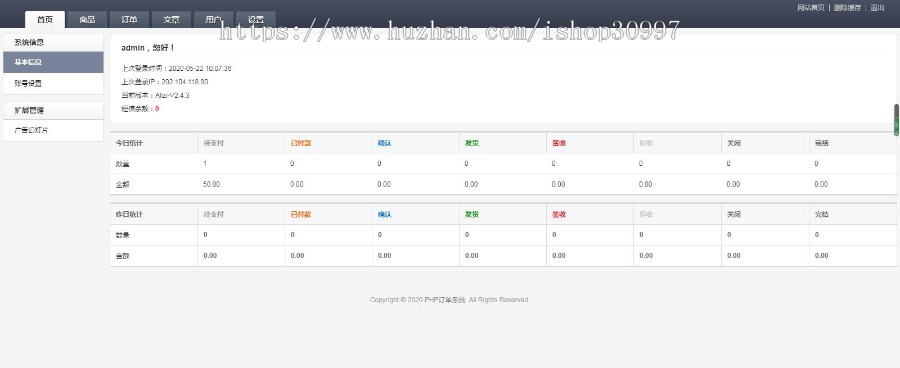The image size is (900, 368).
Task: Click the 数量 row label in 昨日统计
Action: 123,235
